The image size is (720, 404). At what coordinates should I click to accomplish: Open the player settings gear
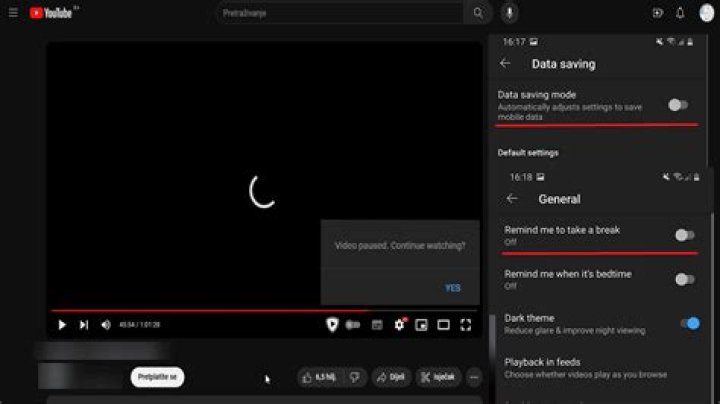tap(399, 325)
